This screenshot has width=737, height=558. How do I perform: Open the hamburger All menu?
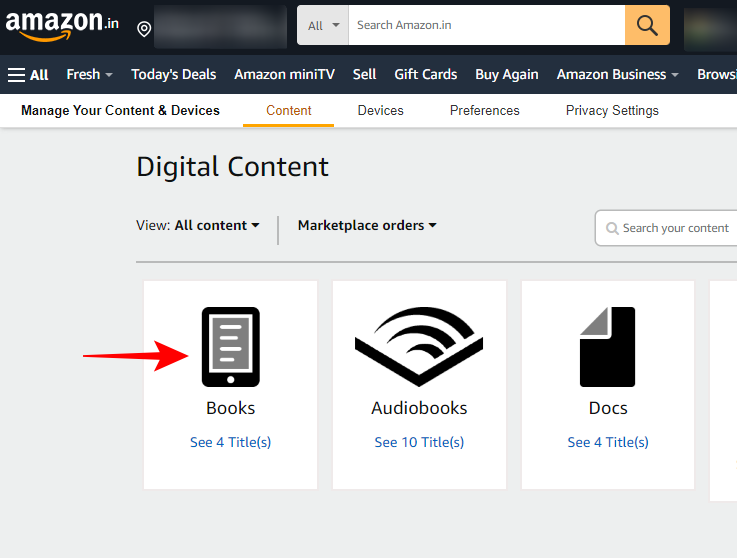coord(28,74)
